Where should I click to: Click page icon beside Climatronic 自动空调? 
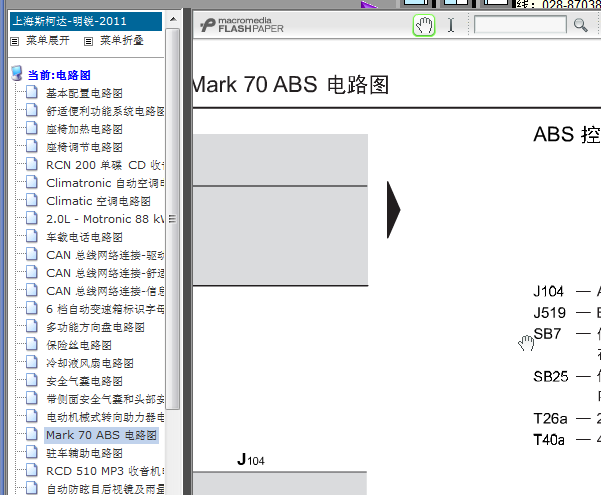coord(31,182)
